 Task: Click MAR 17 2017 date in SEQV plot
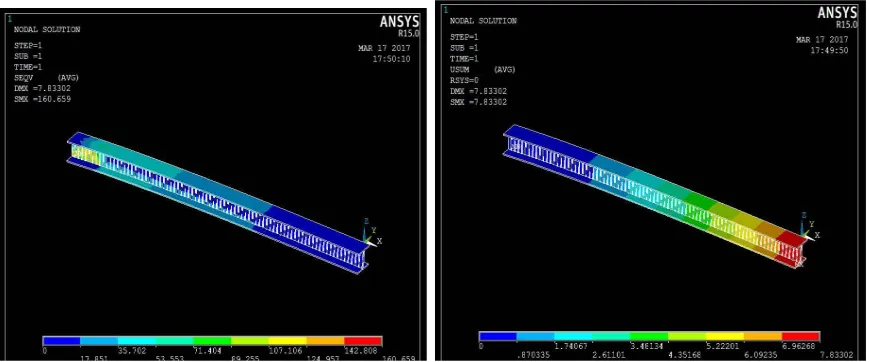pos(385,49)
